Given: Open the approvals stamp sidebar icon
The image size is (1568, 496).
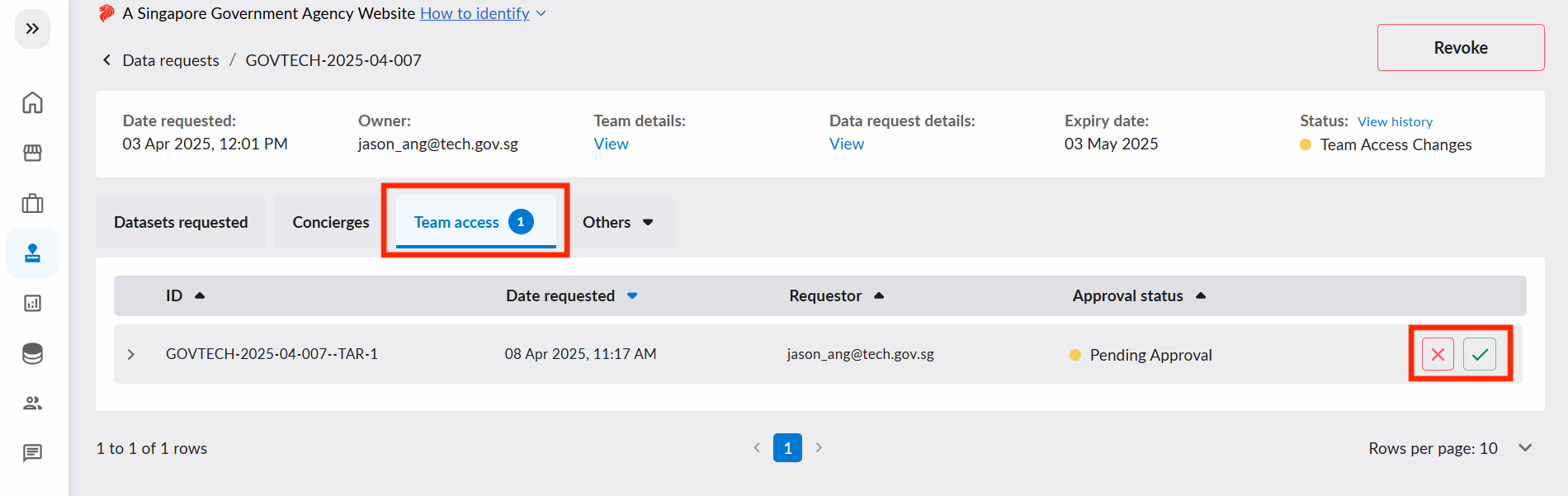Looking at the screenshot, I should pyautogui.click(x=32, y=253).
